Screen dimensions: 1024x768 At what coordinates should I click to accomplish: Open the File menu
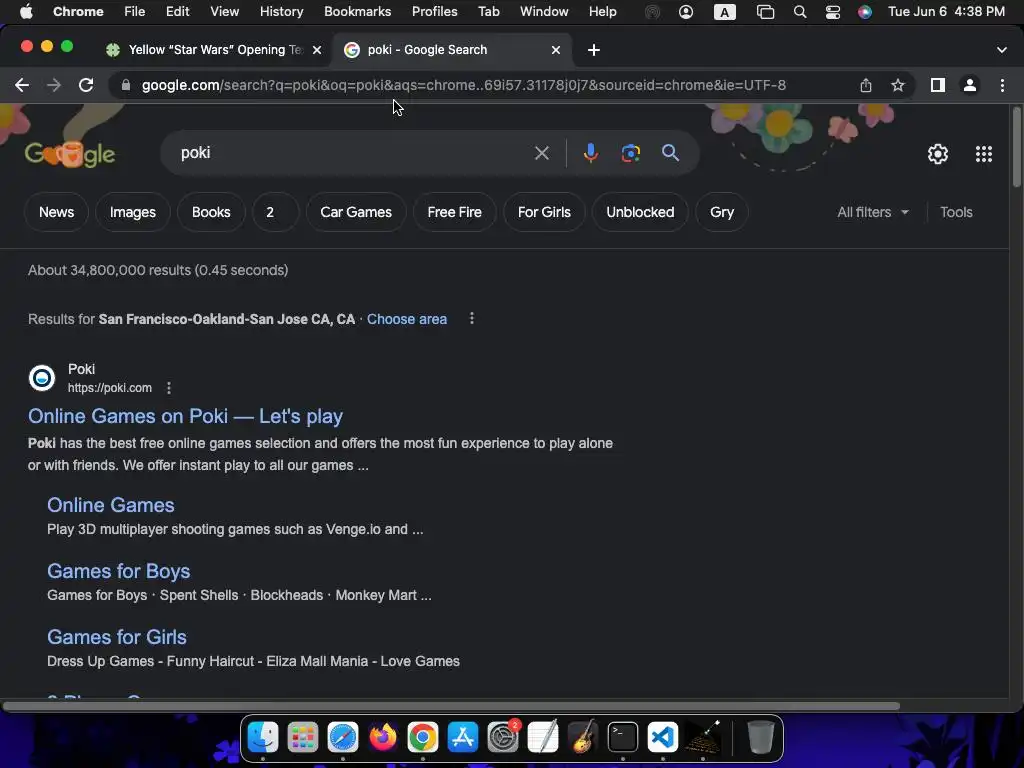135,12
